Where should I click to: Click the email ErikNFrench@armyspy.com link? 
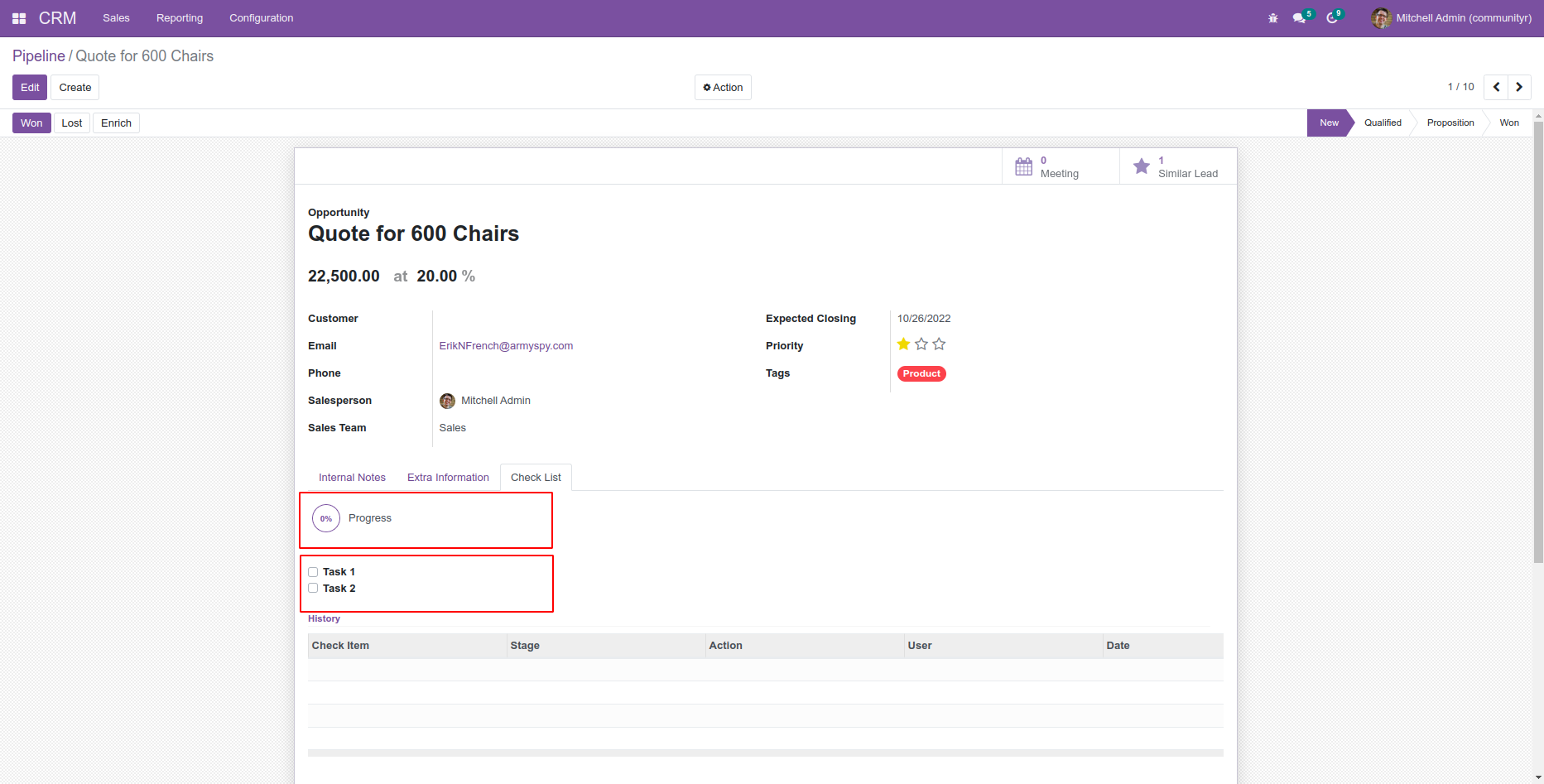(x=506, y=346)
